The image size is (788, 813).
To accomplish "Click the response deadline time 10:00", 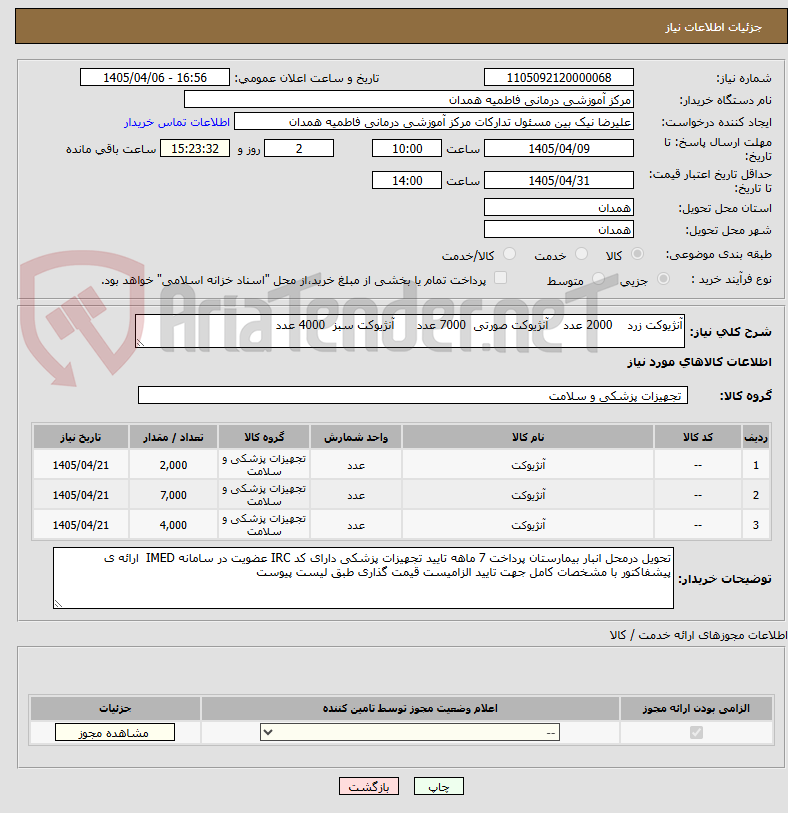I will click(406, 148).
